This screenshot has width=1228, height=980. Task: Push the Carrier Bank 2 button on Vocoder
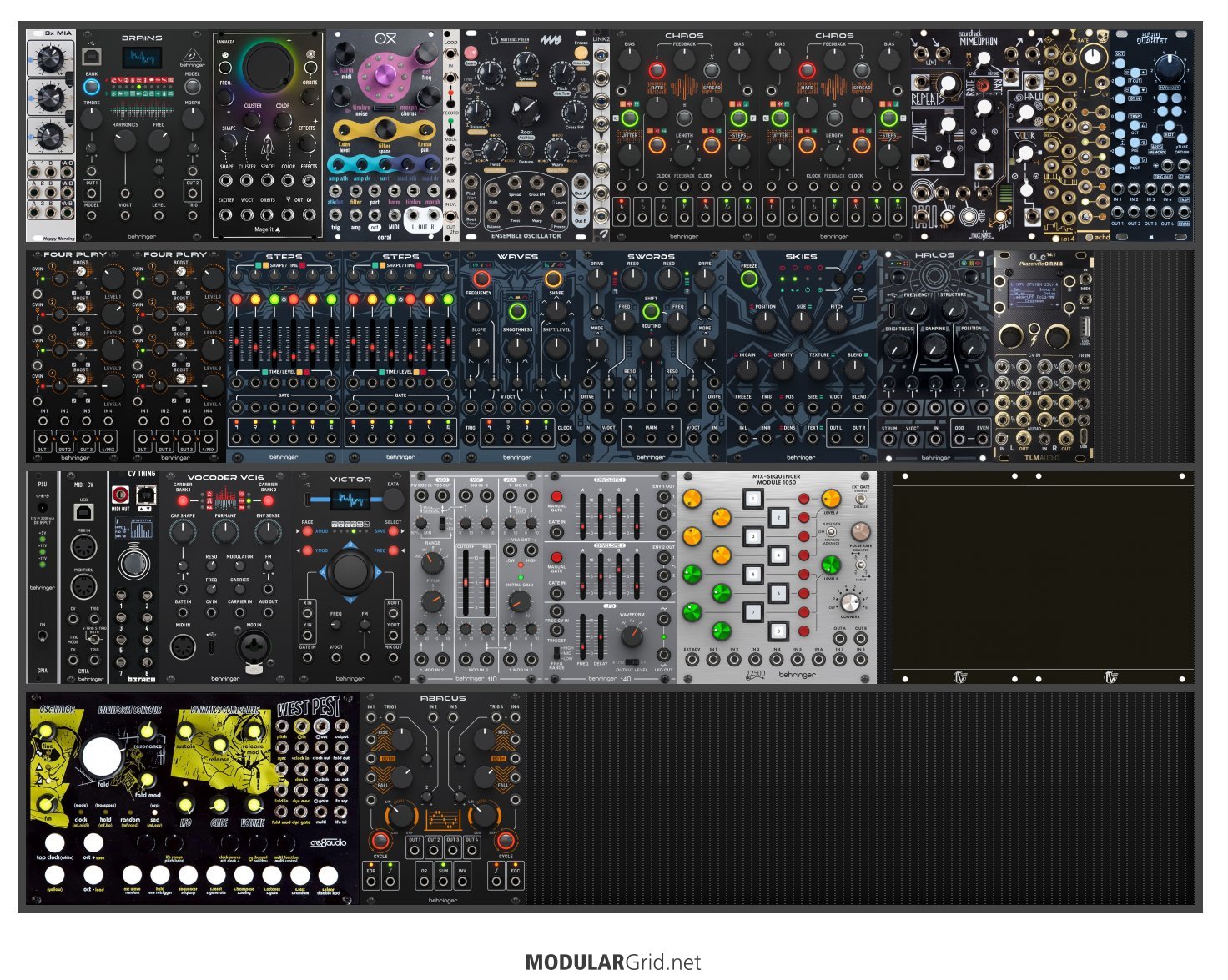tap(268, 500)
